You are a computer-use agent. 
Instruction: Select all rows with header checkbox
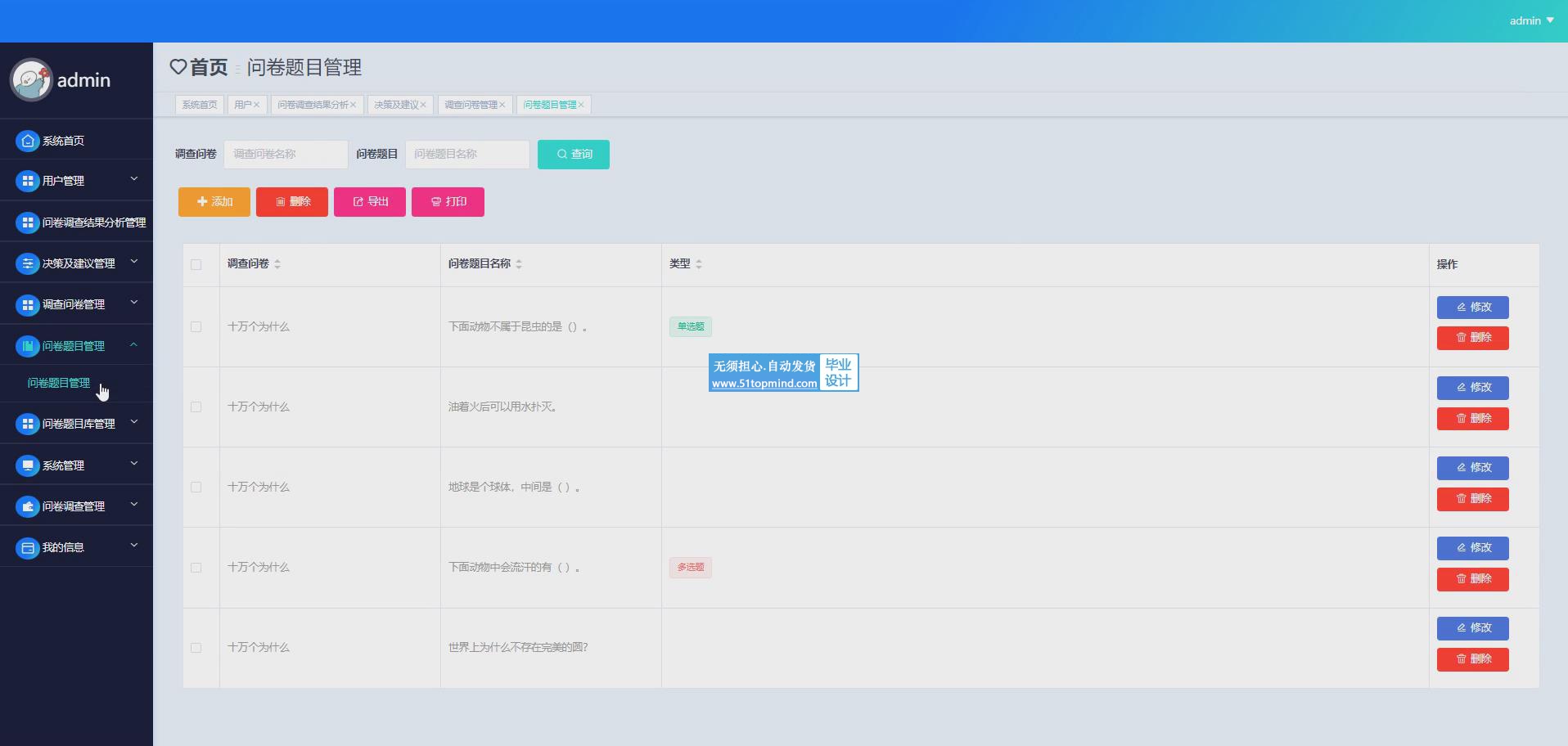(196, 264)
